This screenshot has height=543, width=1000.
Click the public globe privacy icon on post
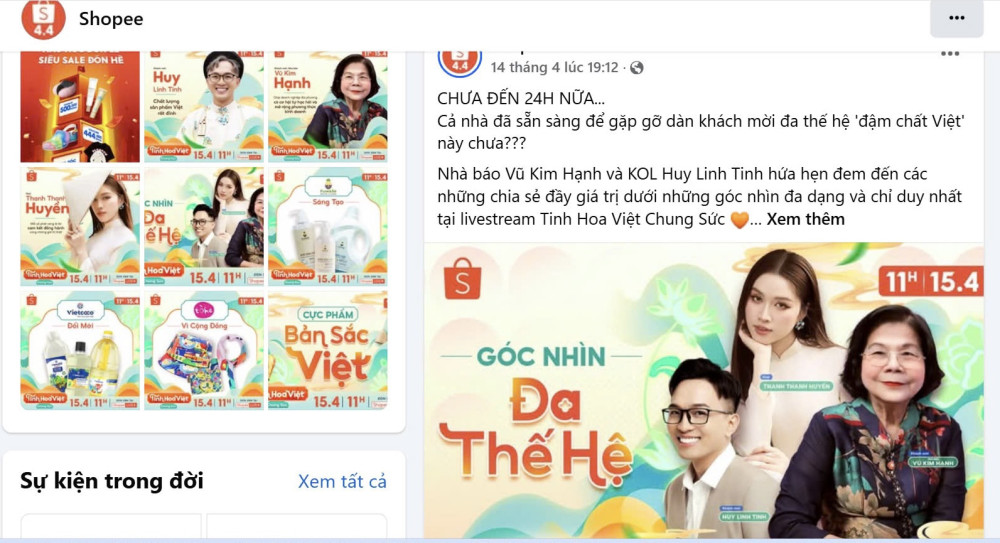(636, 68)
